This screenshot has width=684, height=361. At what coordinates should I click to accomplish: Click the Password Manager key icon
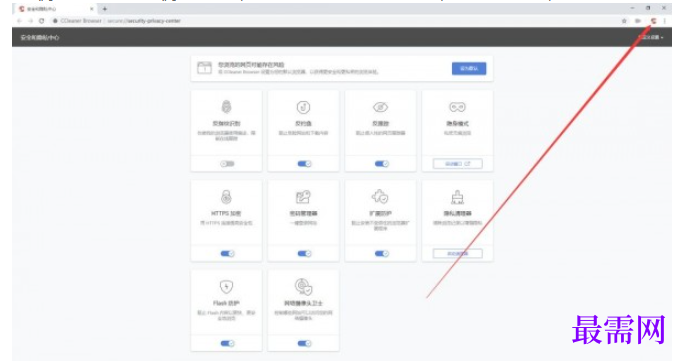point(303,197)
